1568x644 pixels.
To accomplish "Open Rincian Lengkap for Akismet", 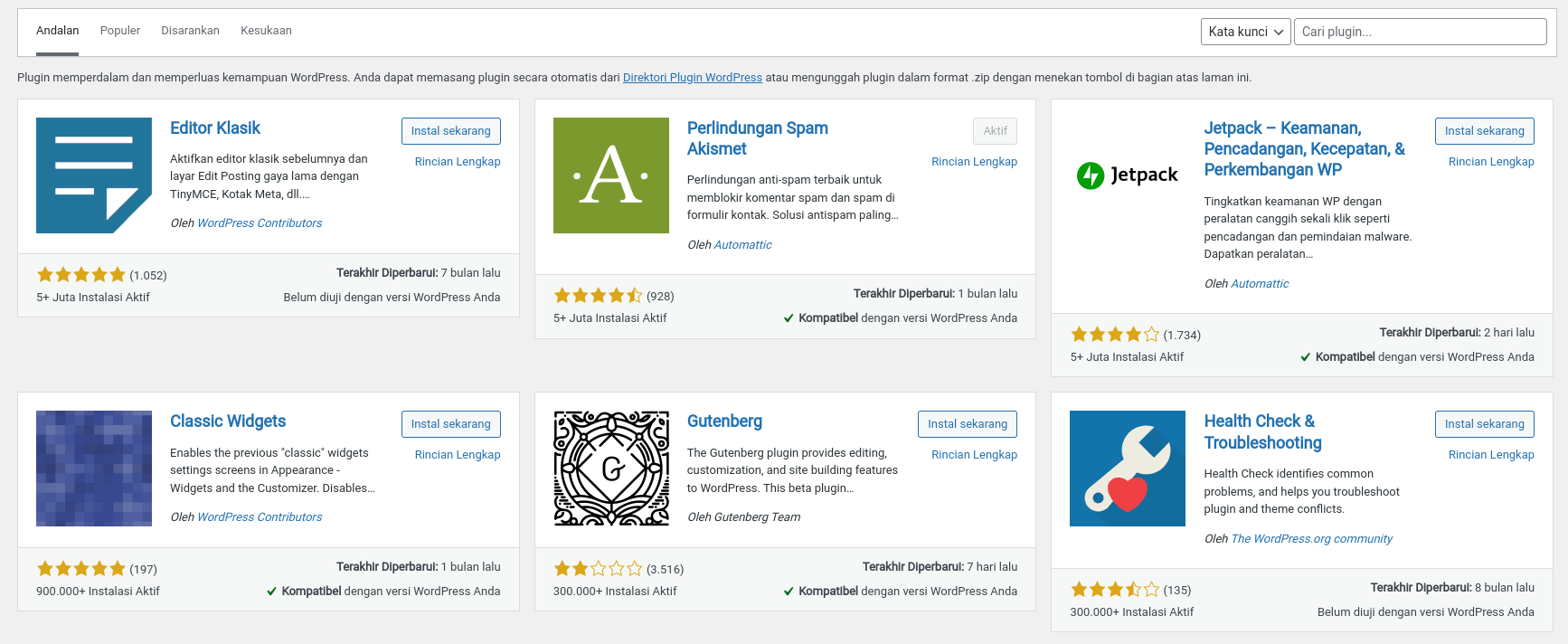I will click(974, 162).
